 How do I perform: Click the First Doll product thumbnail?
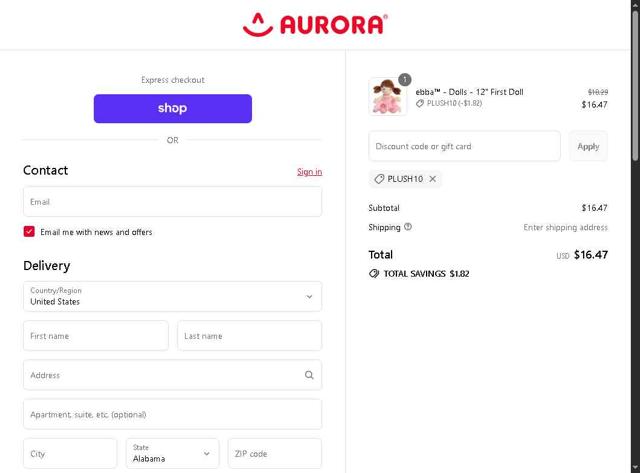point(388,97)
